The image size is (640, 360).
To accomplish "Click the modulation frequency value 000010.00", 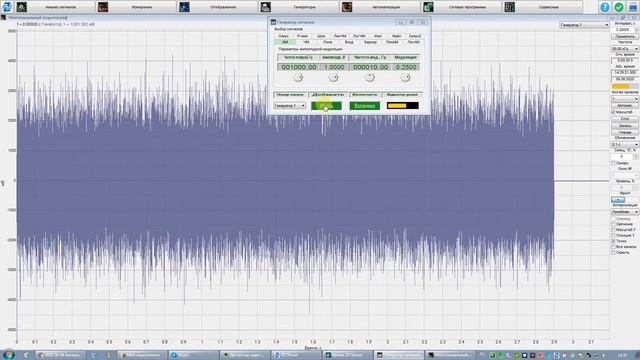I will 370,67.
